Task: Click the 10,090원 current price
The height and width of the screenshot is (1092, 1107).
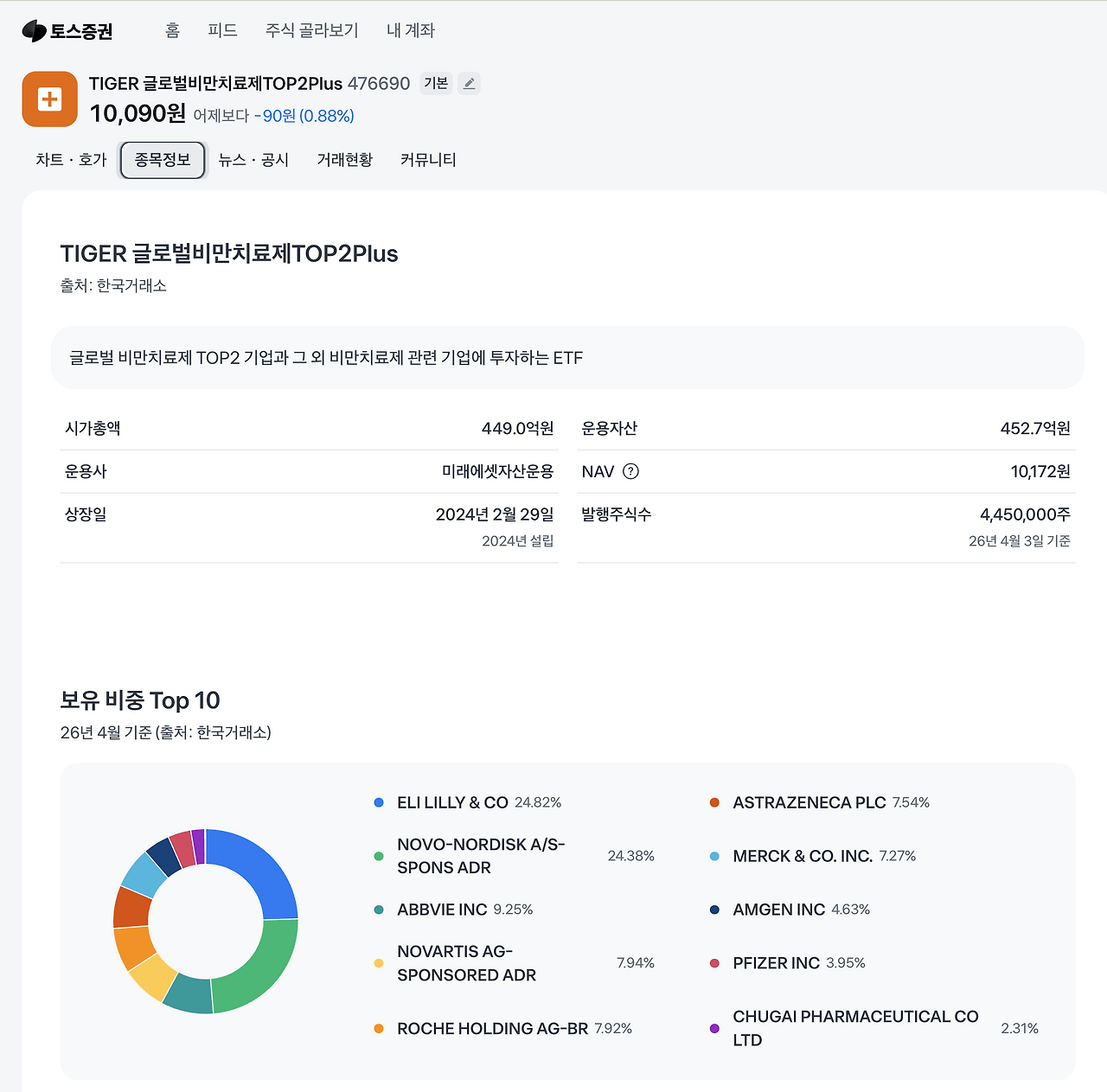Action: (138, 113)
